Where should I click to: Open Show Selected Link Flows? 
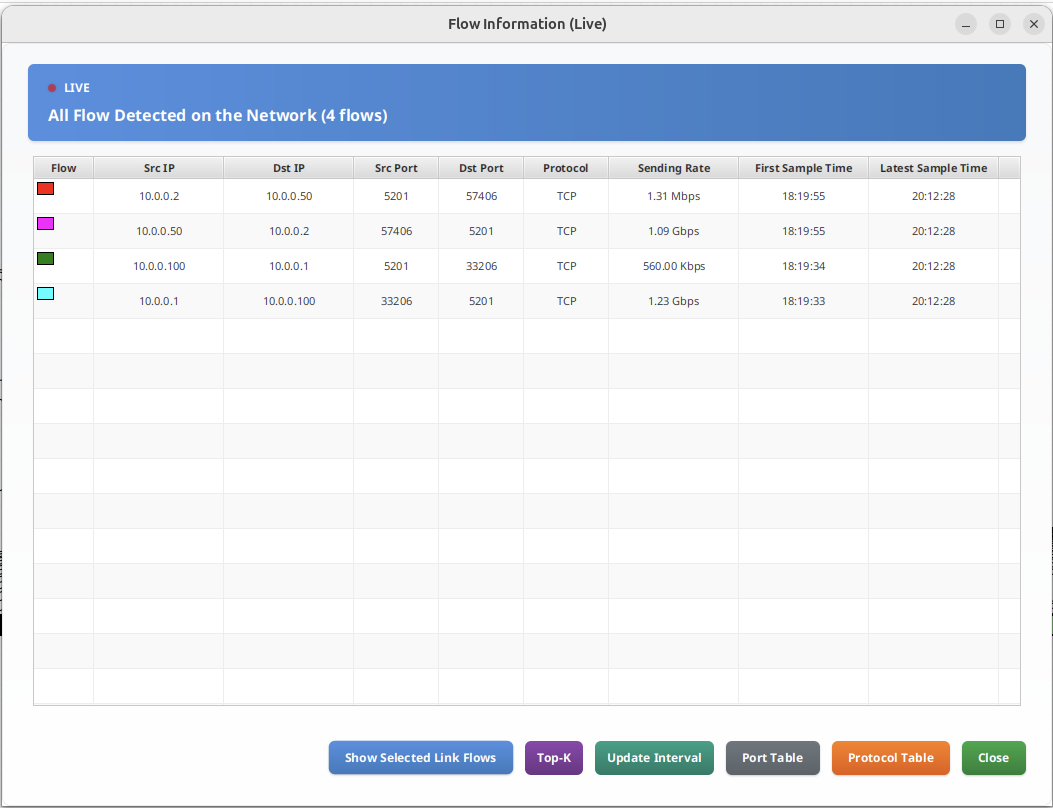coord(420,758)
